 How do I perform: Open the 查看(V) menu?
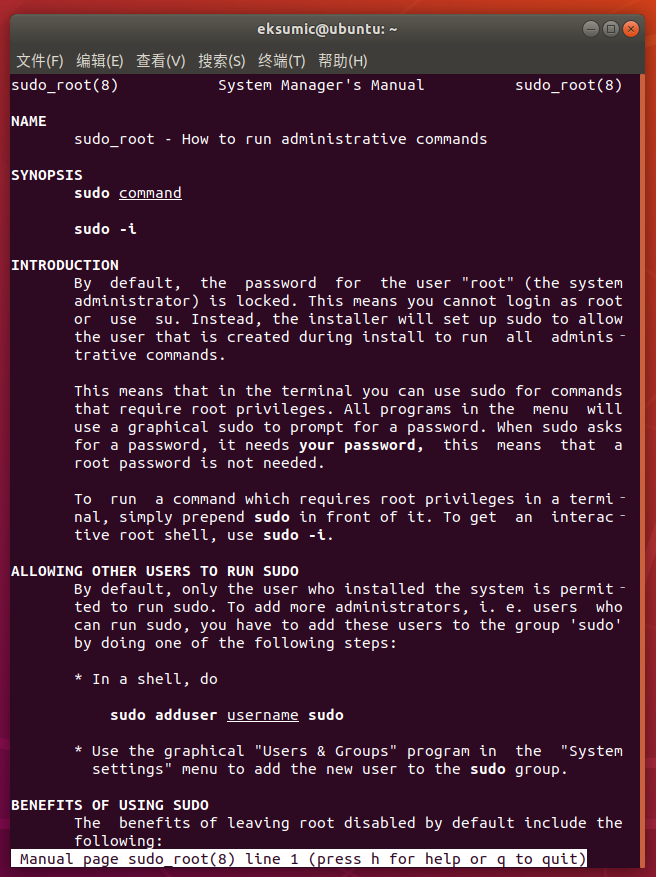161,61
